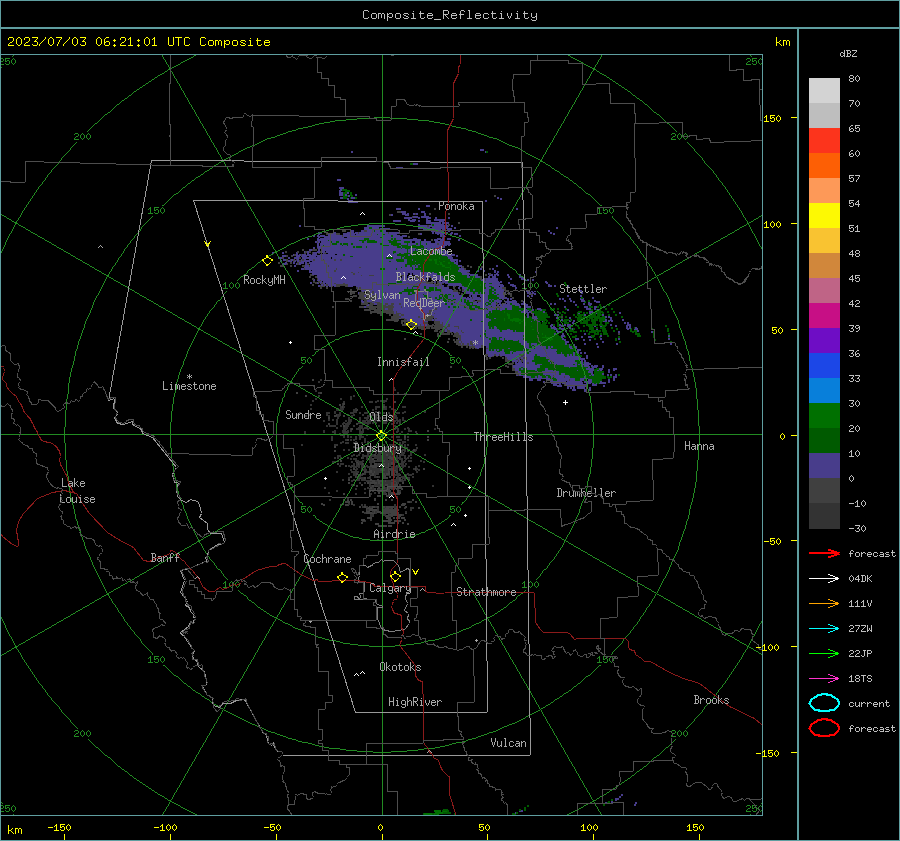Click the Stettler town label
Screen dimensions: 900x841
583,289
